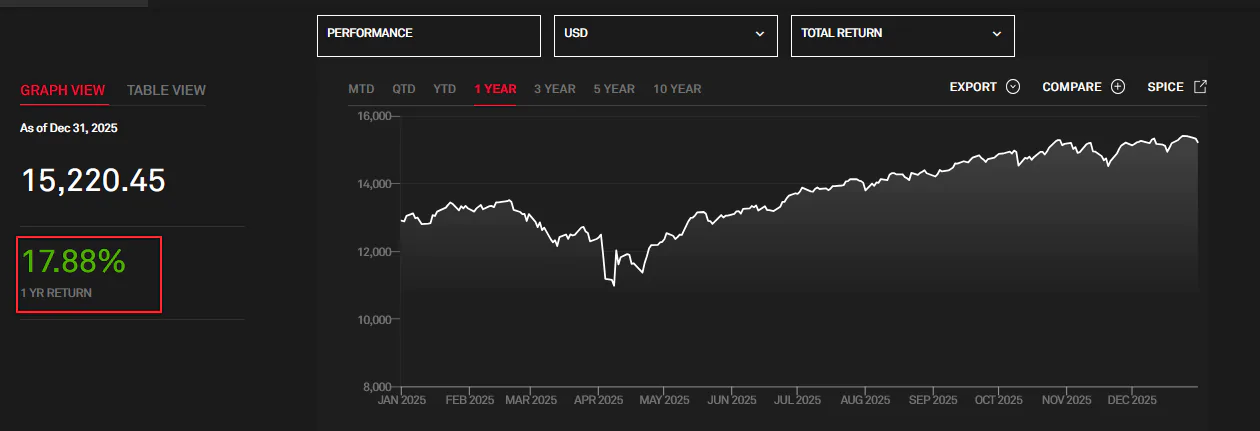Select the MTD time range

(x=361, y=89)
